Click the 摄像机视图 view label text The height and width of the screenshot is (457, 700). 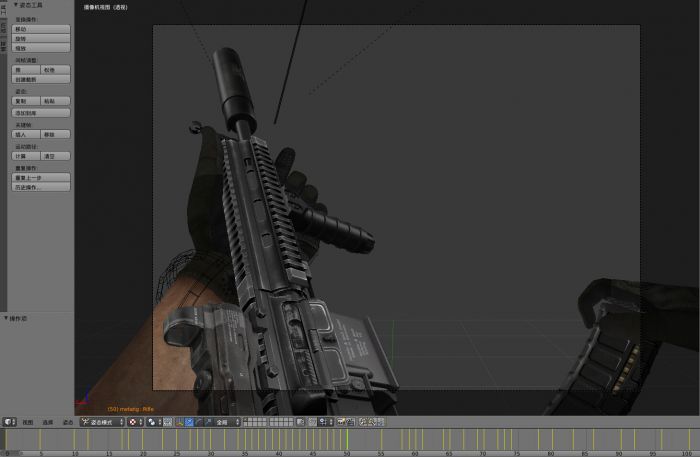[105, 7]
